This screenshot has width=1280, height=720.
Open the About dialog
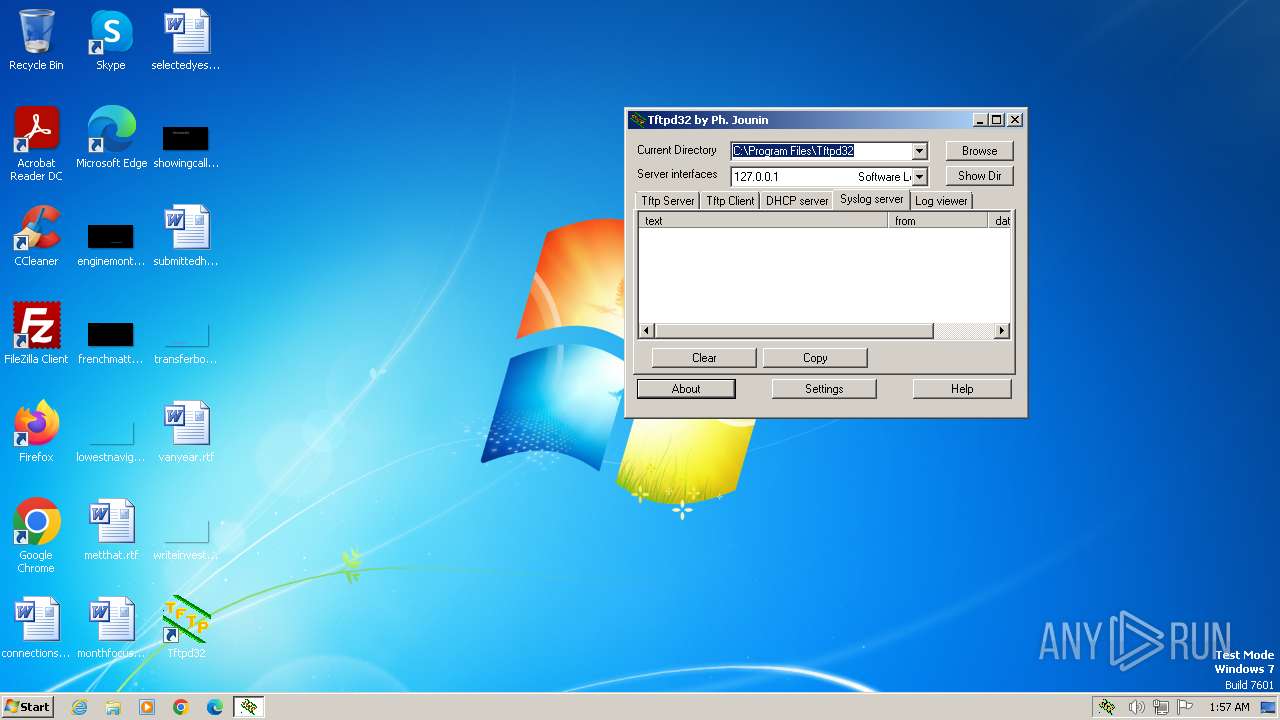pos(686,389)
